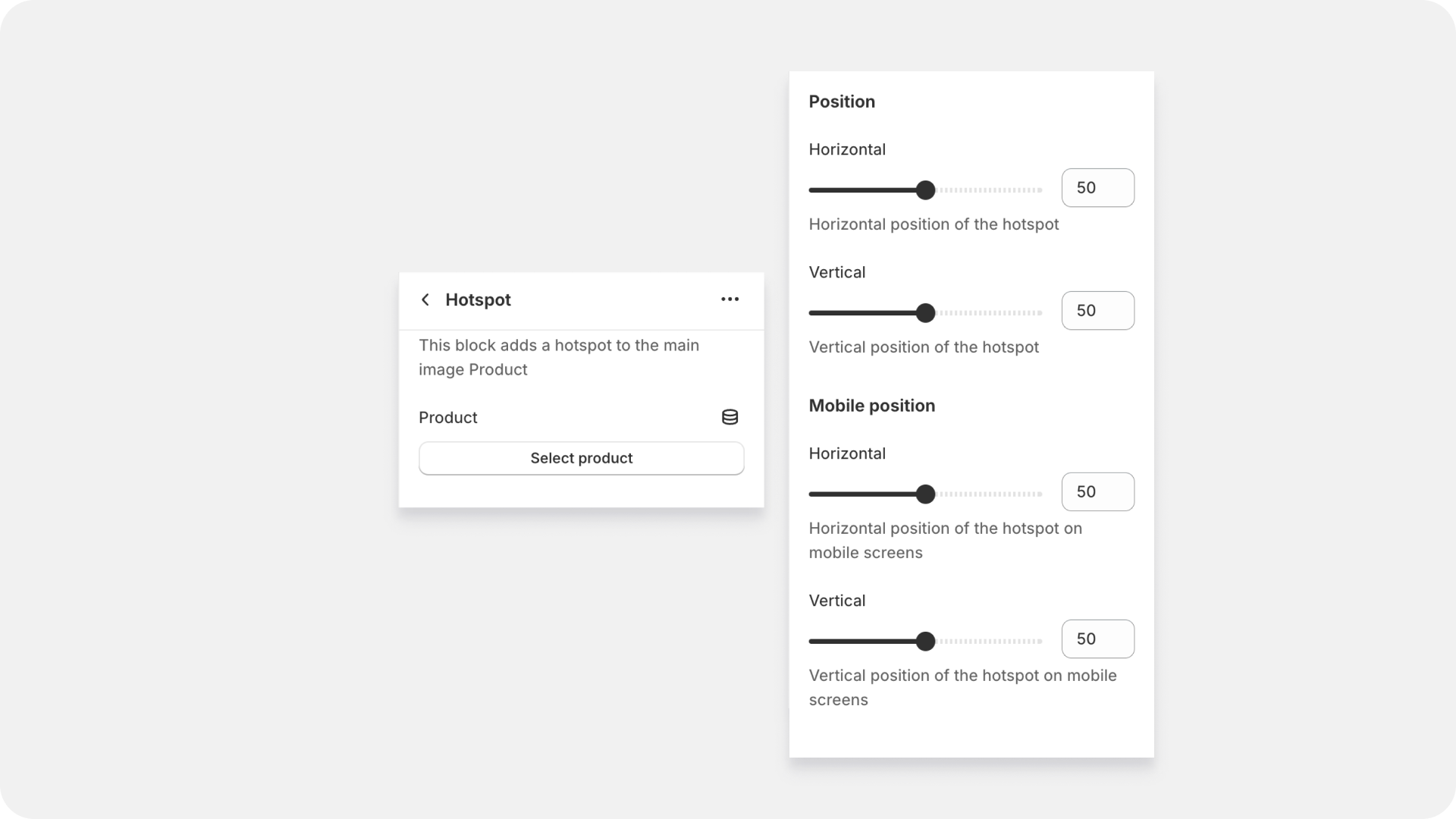This screenshot has height=819, width=1456.
Task: Focus the Position Vertical value field
Action: click(1098, 311)
